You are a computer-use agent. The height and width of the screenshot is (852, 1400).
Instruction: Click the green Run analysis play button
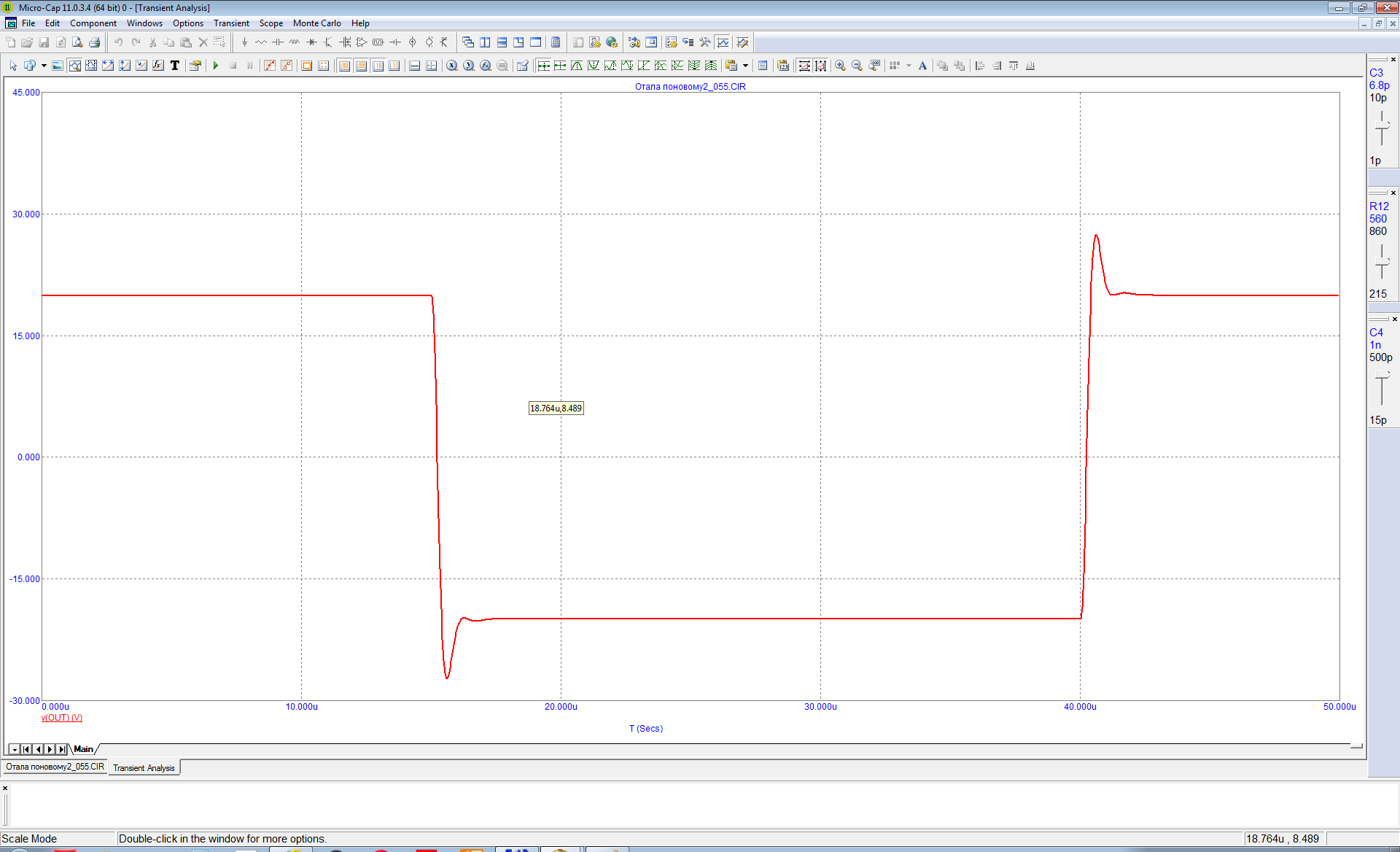tap(216, 66)
